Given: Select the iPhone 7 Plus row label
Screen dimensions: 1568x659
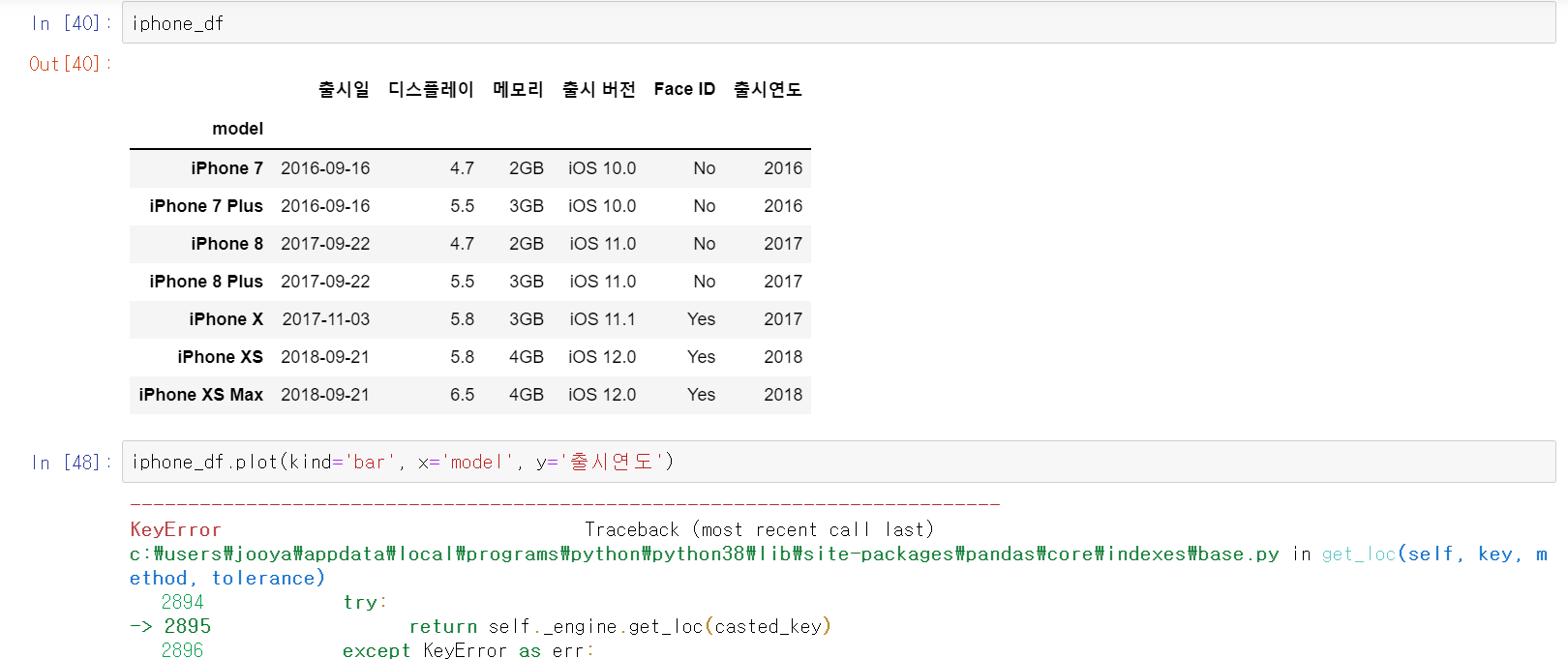Looking at the screenshot, I should [206, 206].
